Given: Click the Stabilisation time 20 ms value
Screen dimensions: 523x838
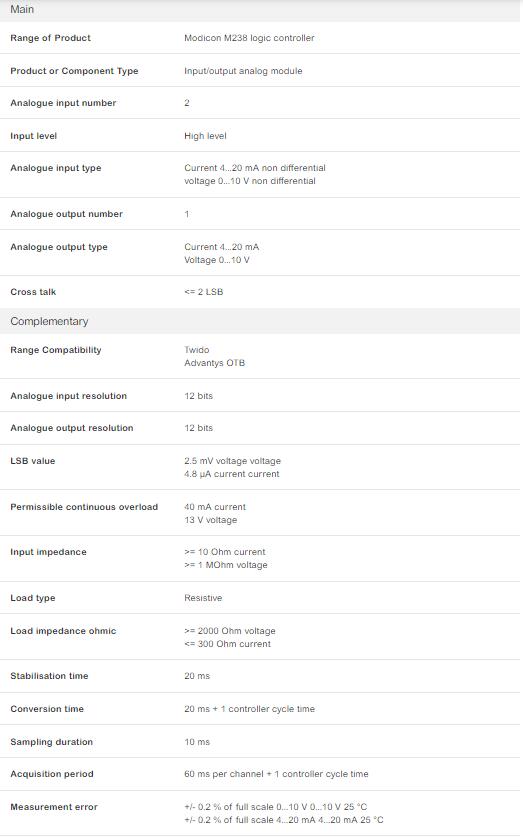Looking at the screenshot, I should click(x=197, y=676).
